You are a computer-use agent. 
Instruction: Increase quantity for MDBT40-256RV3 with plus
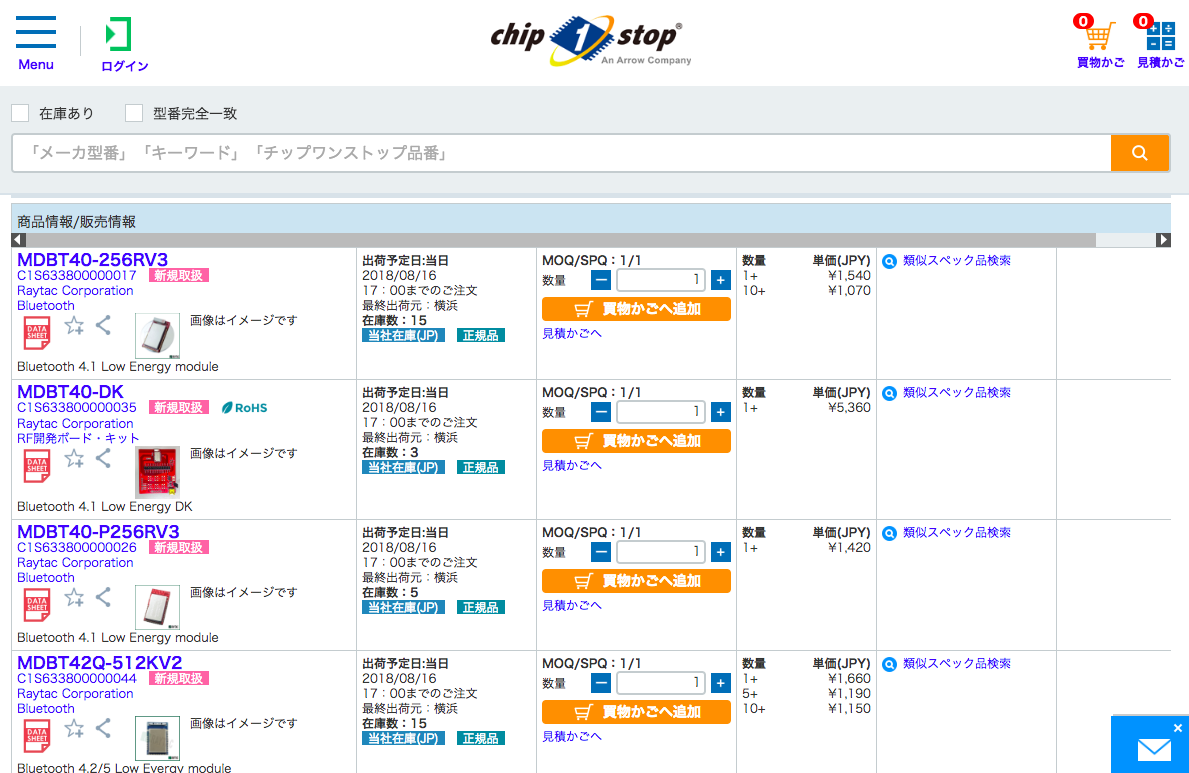(720, 280)
